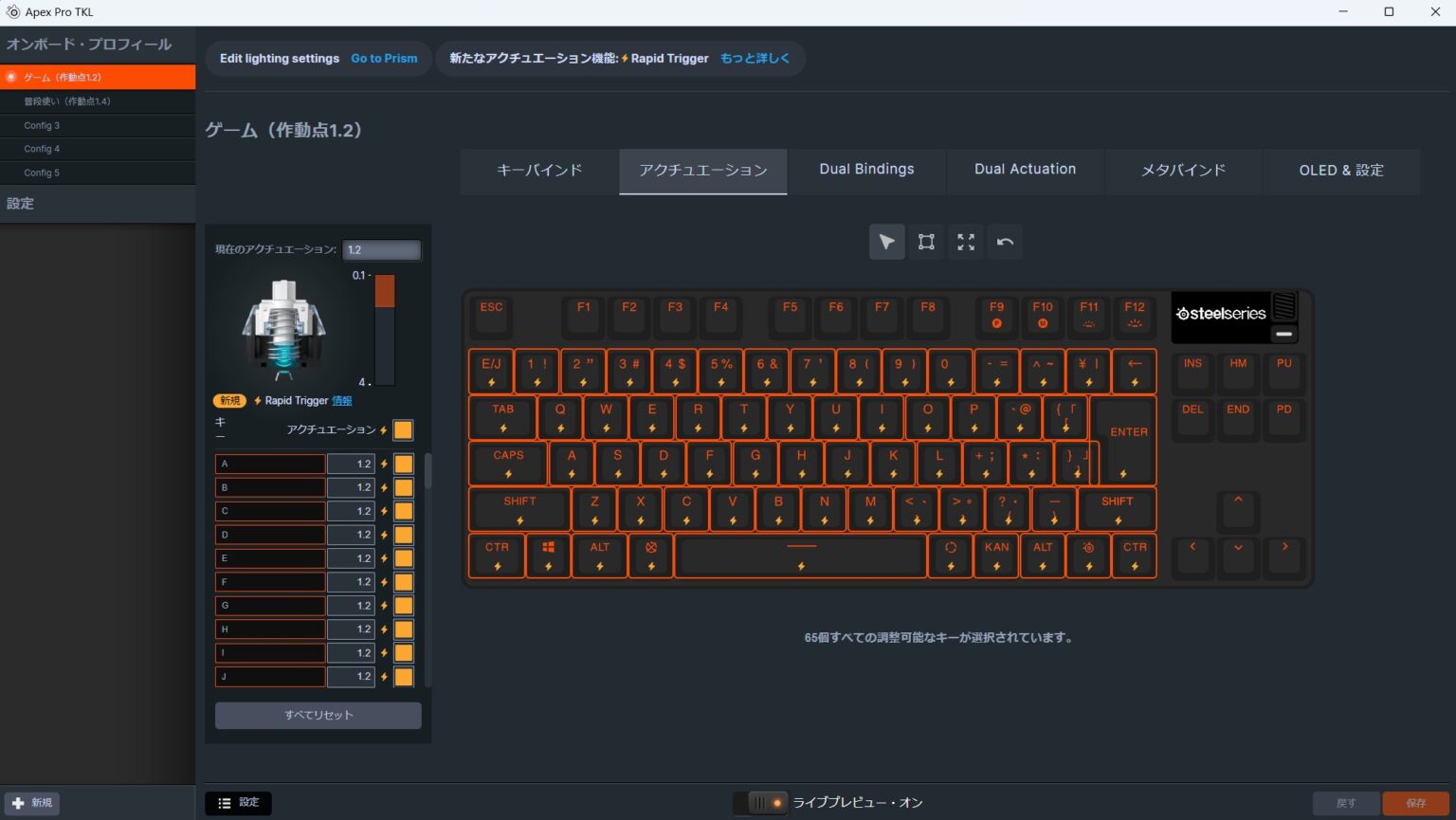Viewport: 1456px width, 820px height.
Task: Click the plus icon for new config
Action: click(x=18, y=803)
